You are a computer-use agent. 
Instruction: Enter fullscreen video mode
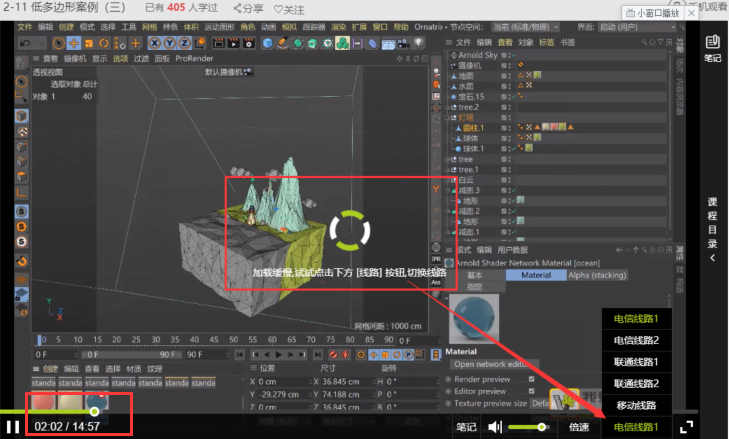(686, 426)
